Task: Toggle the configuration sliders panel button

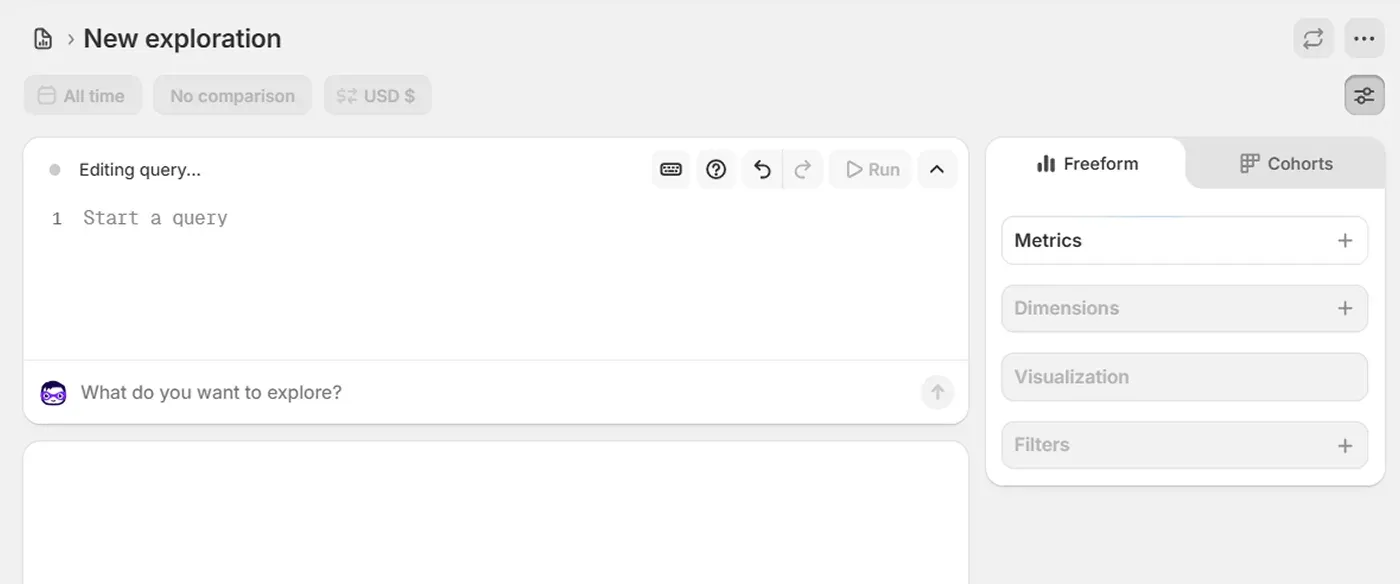Action: (1364, 96)
